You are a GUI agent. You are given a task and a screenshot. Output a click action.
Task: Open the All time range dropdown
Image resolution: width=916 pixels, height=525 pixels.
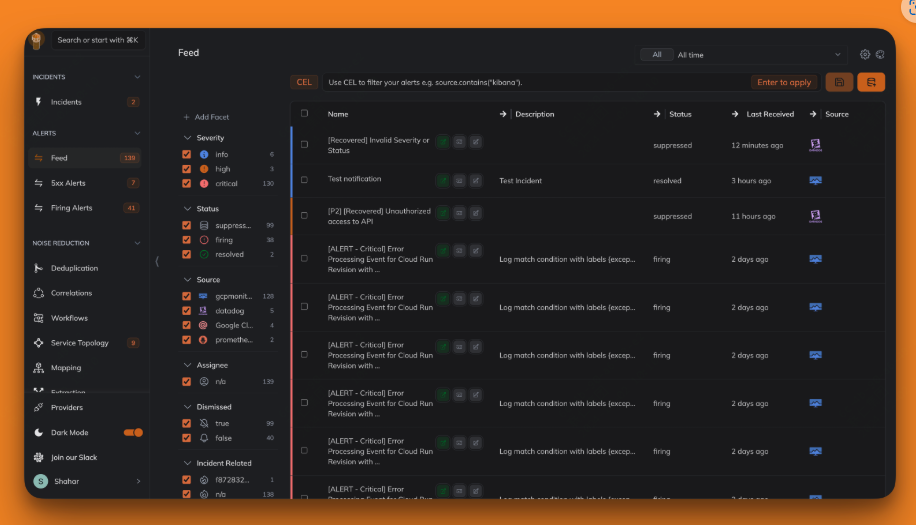pyautogui.click(x=758, y=55)
